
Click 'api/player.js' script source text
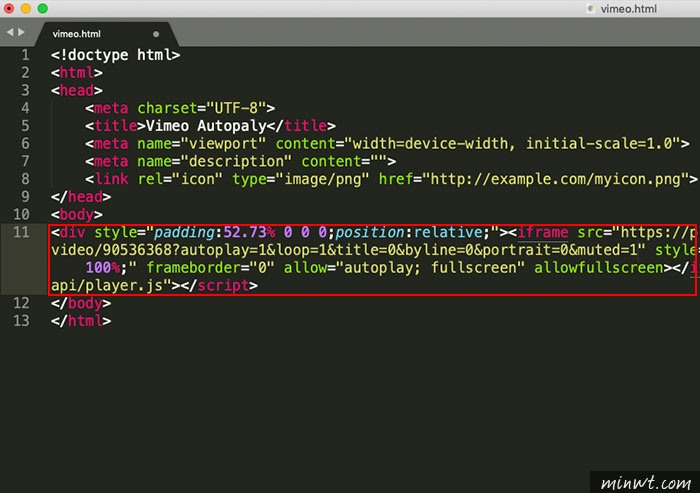107,286
